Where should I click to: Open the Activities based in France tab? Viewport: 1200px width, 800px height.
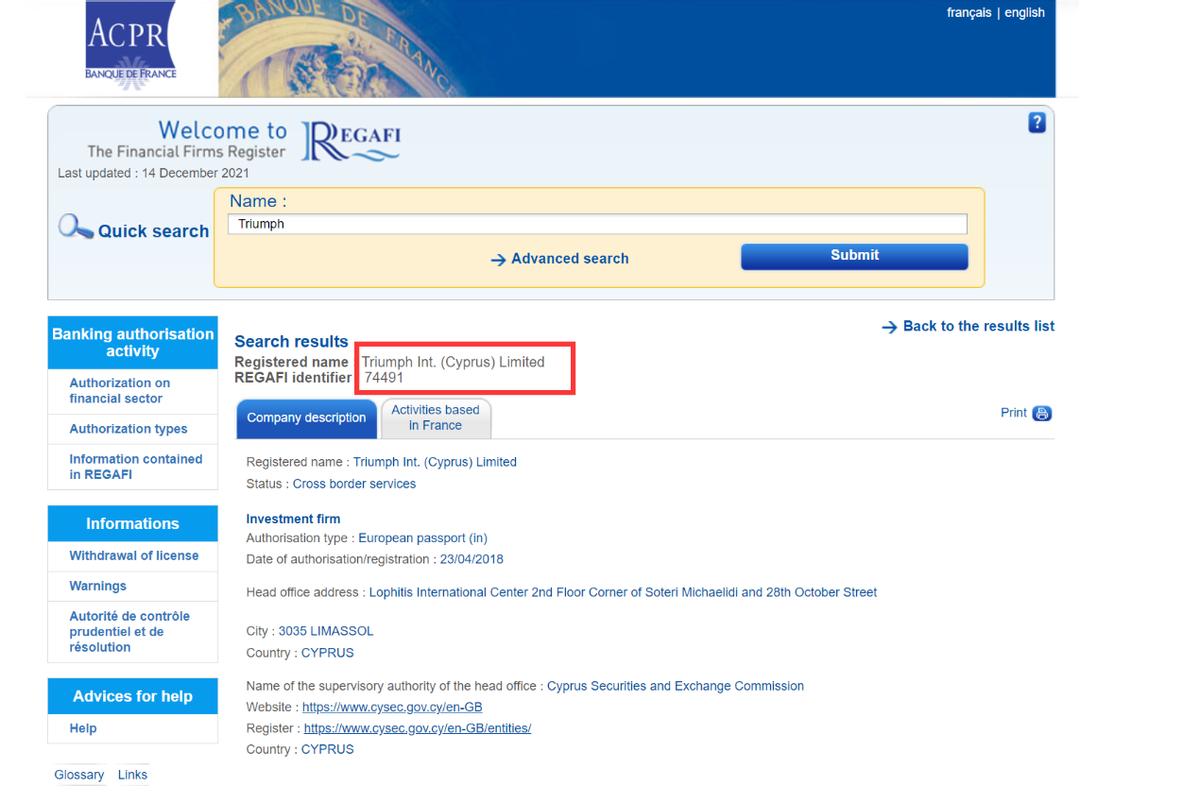click(435, 418)
